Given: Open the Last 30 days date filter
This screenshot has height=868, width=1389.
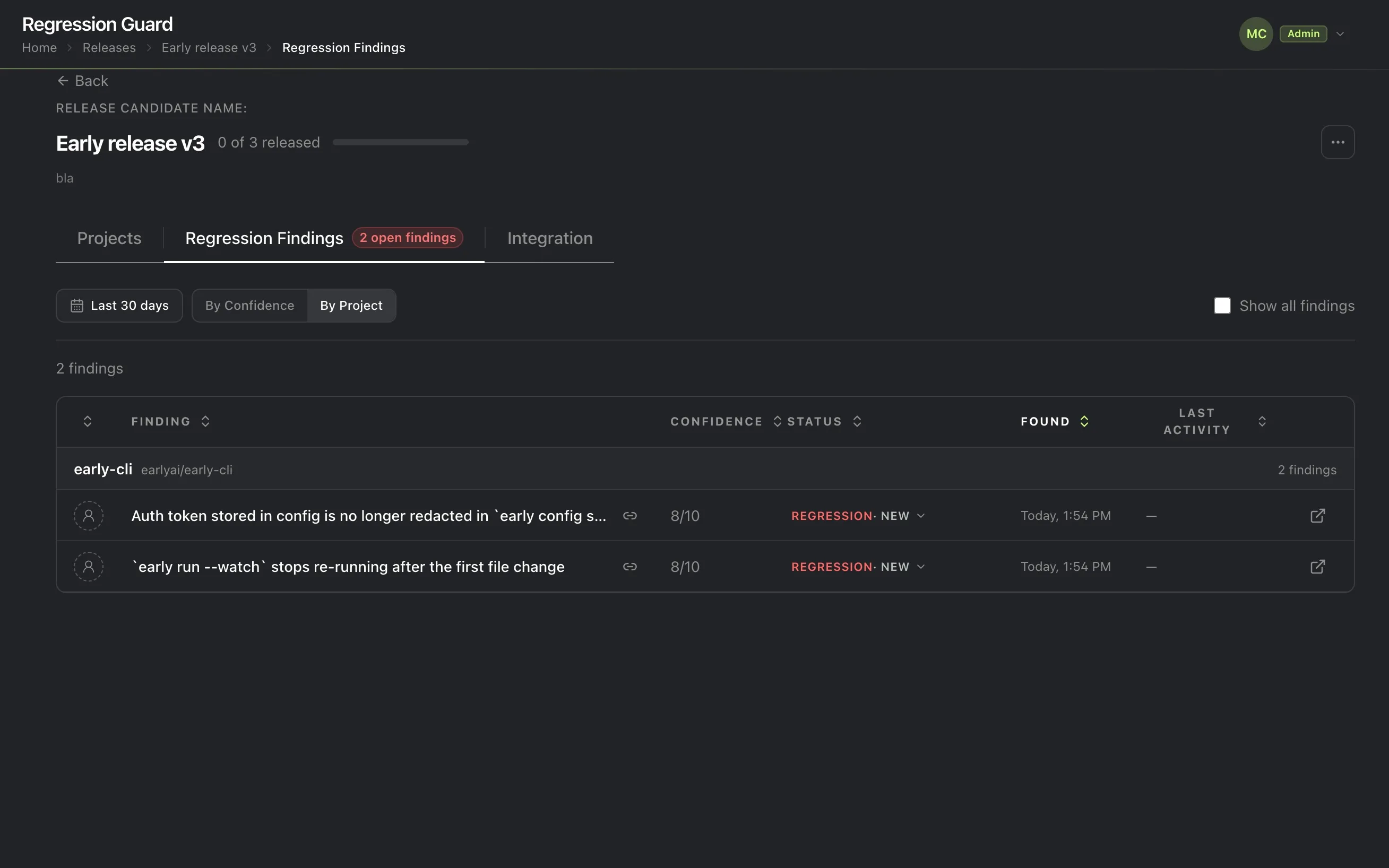Looking at the screenshot, I should click(119, 306).
